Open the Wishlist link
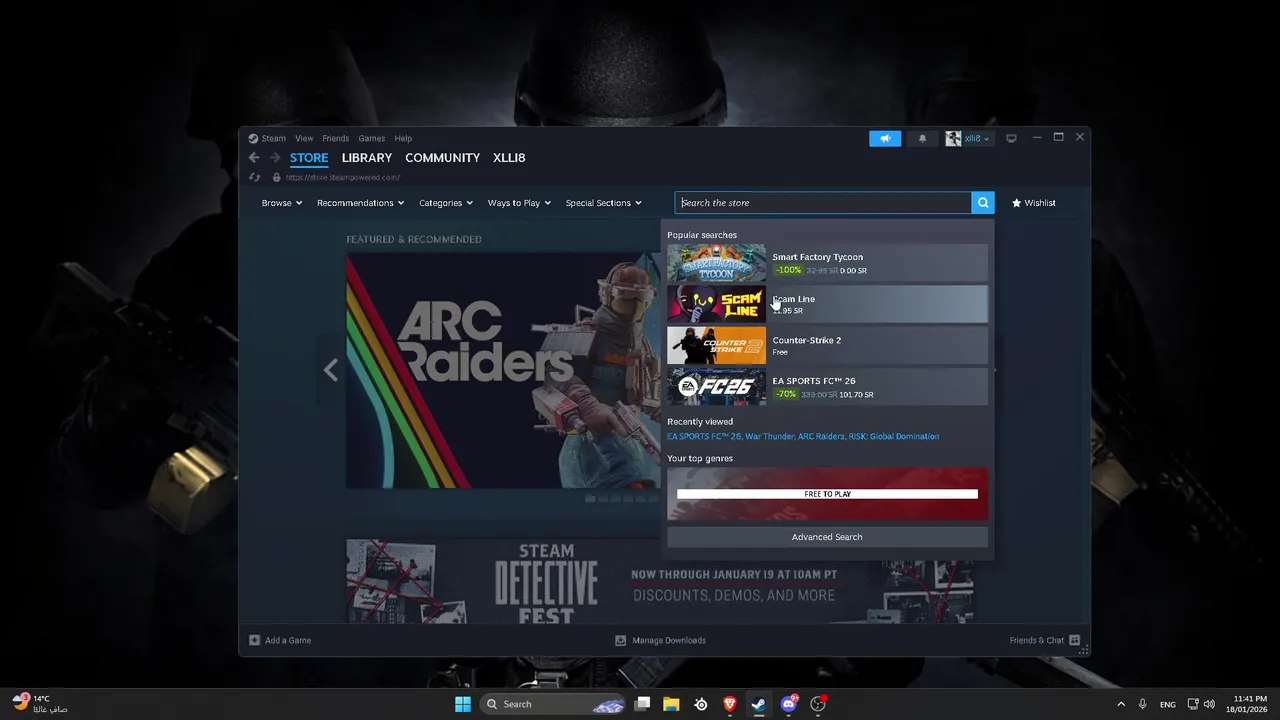Screen dimensions: 1280x720 1034,203
